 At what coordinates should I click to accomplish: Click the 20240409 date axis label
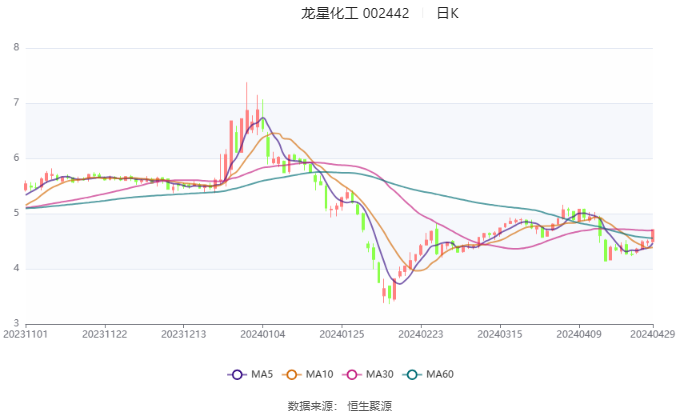pyautogui.click(x=579, y=334)
